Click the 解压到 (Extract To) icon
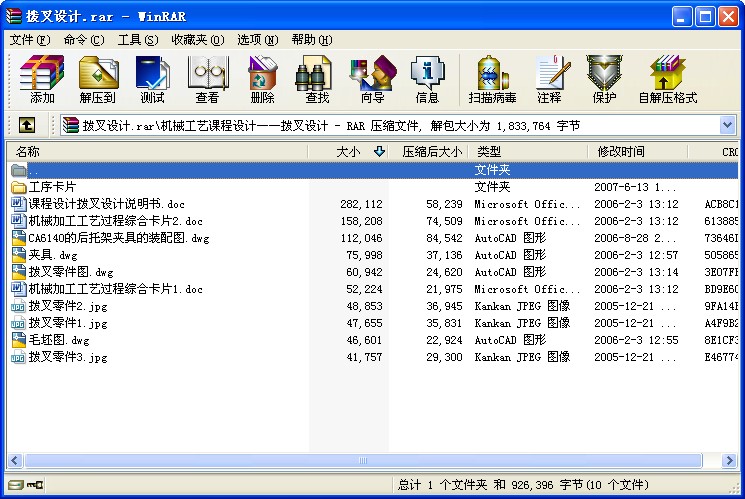This screenshot has width=745, height=499. [98, 79]
